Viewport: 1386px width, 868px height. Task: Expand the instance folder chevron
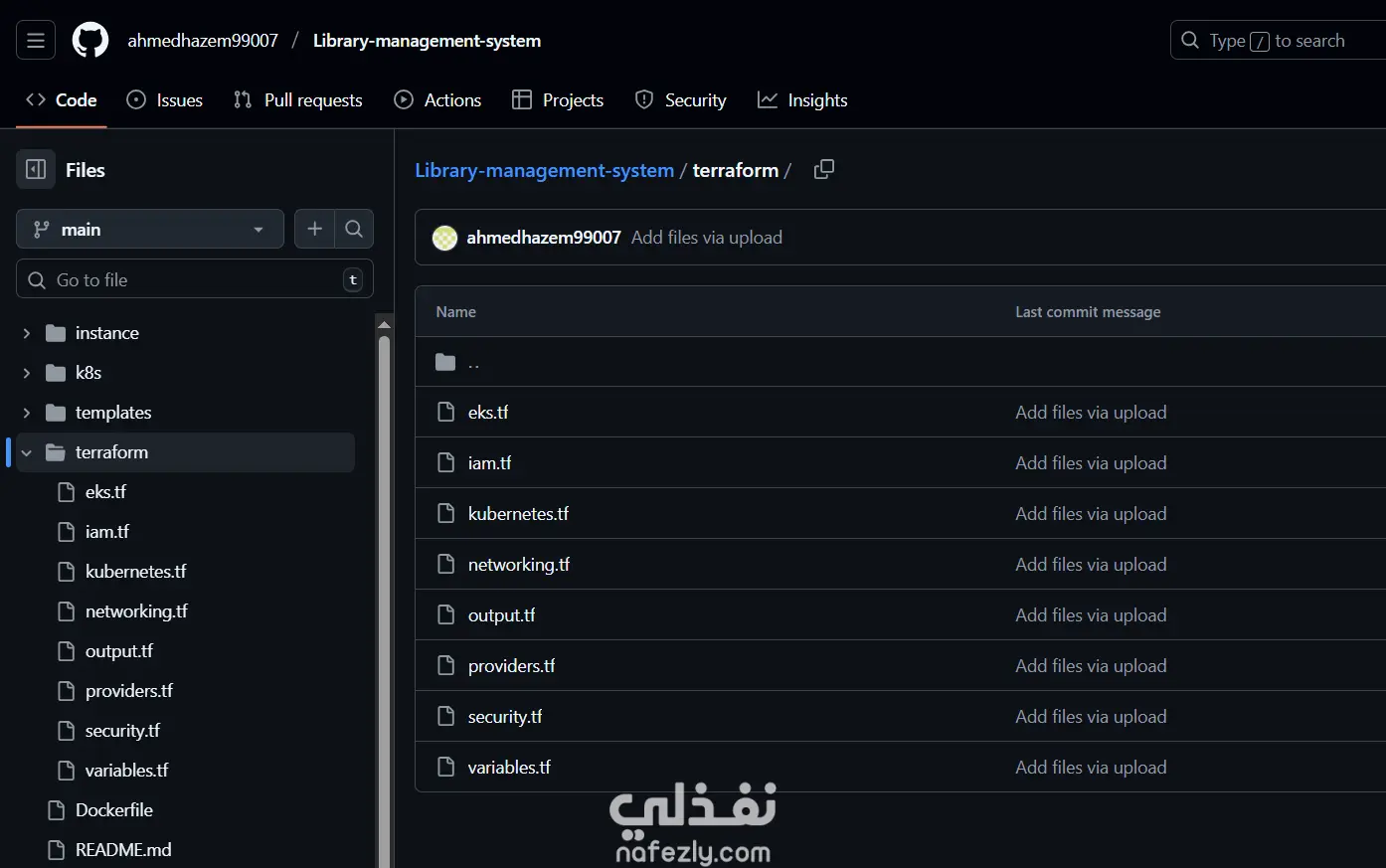(27, 333)
